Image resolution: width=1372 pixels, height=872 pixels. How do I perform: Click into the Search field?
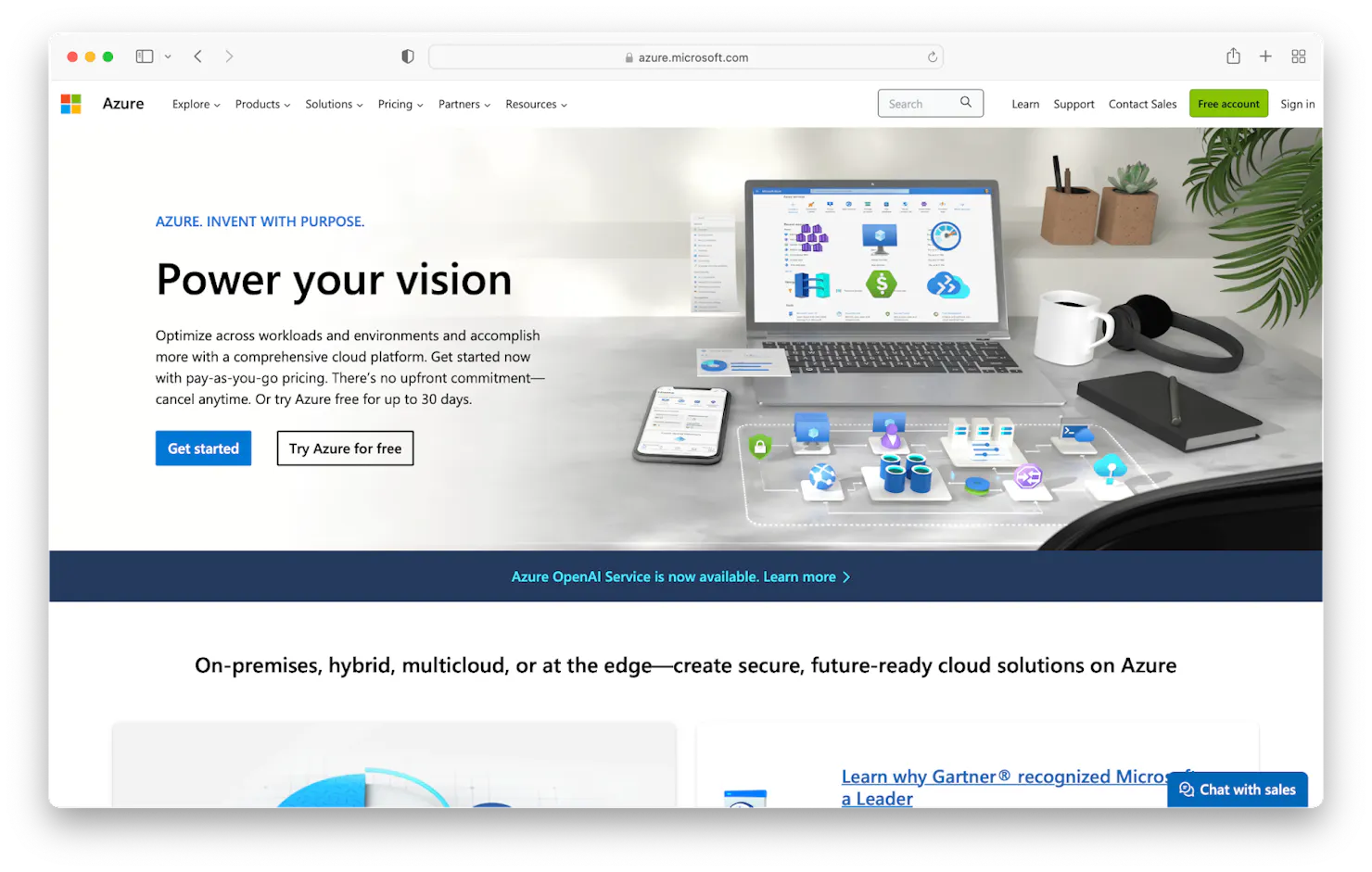point(930,104)
